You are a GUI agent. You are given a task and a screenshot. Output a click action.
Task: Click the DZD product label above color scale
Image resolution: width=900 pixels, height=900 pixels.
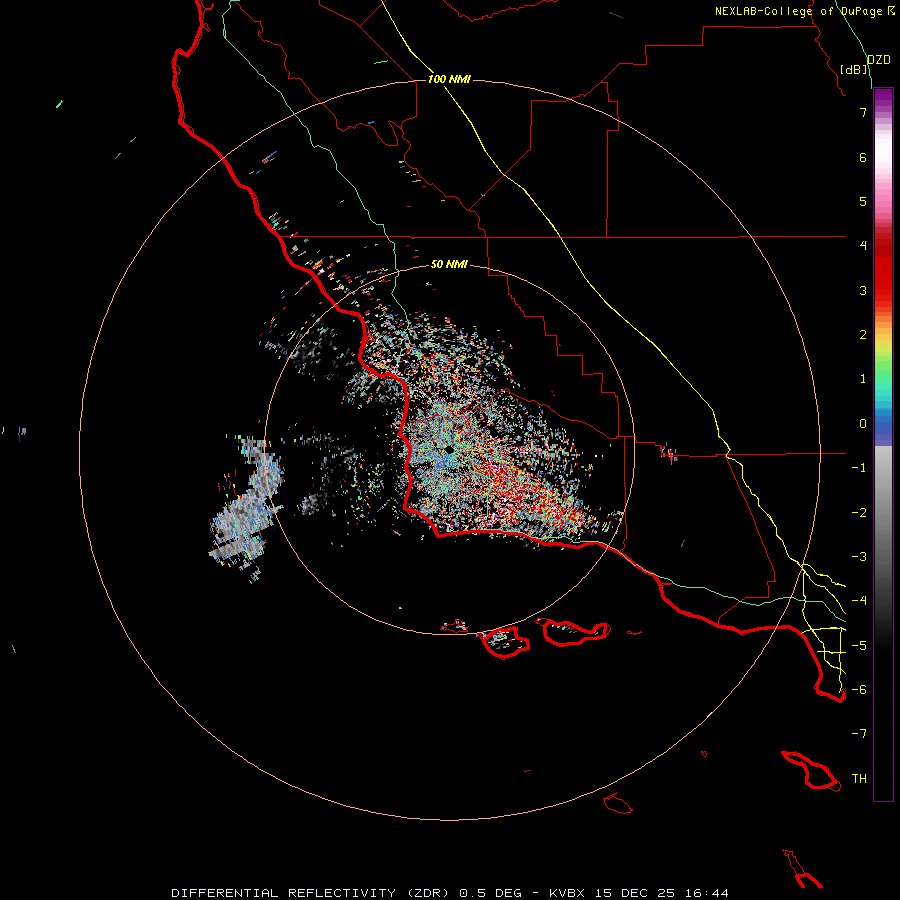point(878,60)
